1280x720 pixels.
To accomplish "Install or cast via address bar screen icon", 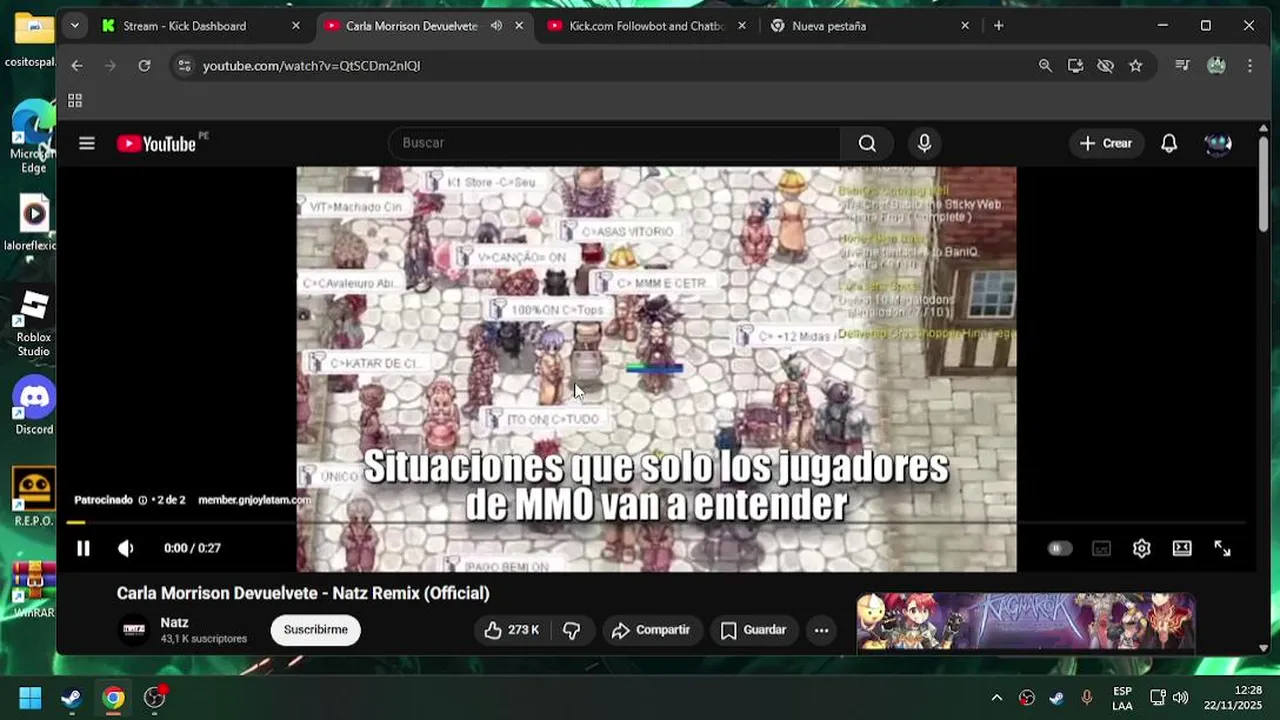I will 1075,66.
